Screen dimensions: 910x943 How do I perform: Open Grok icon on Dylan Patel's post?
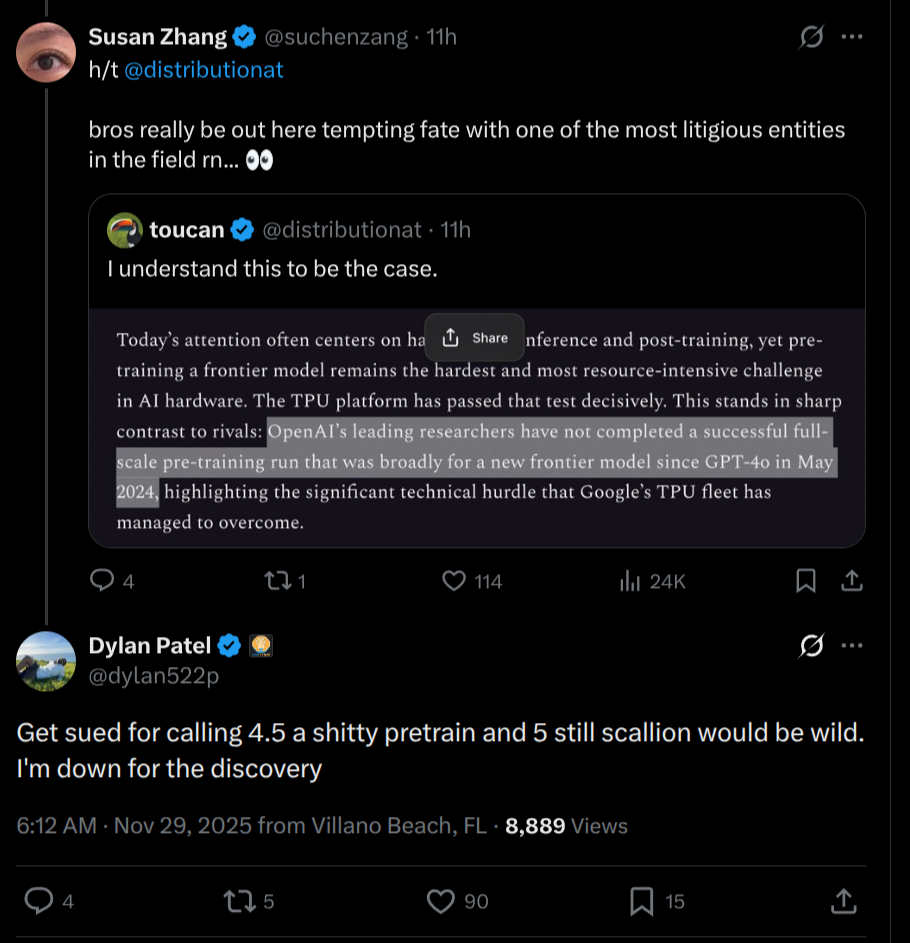point(812,647)
